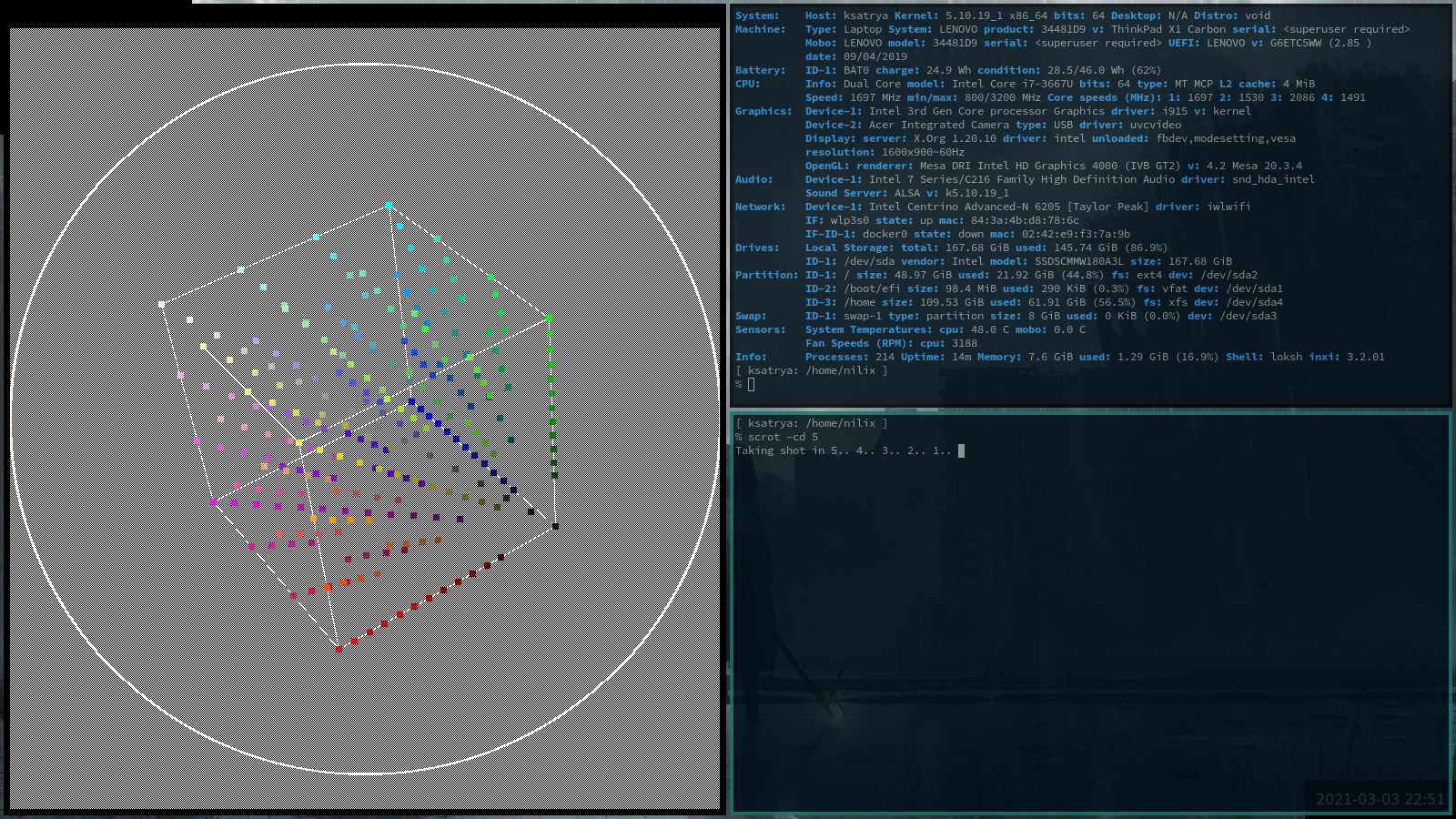Click resolution value '1600x900~60Hz'
Screen dimensions: 1456x819
pos(923,152)
